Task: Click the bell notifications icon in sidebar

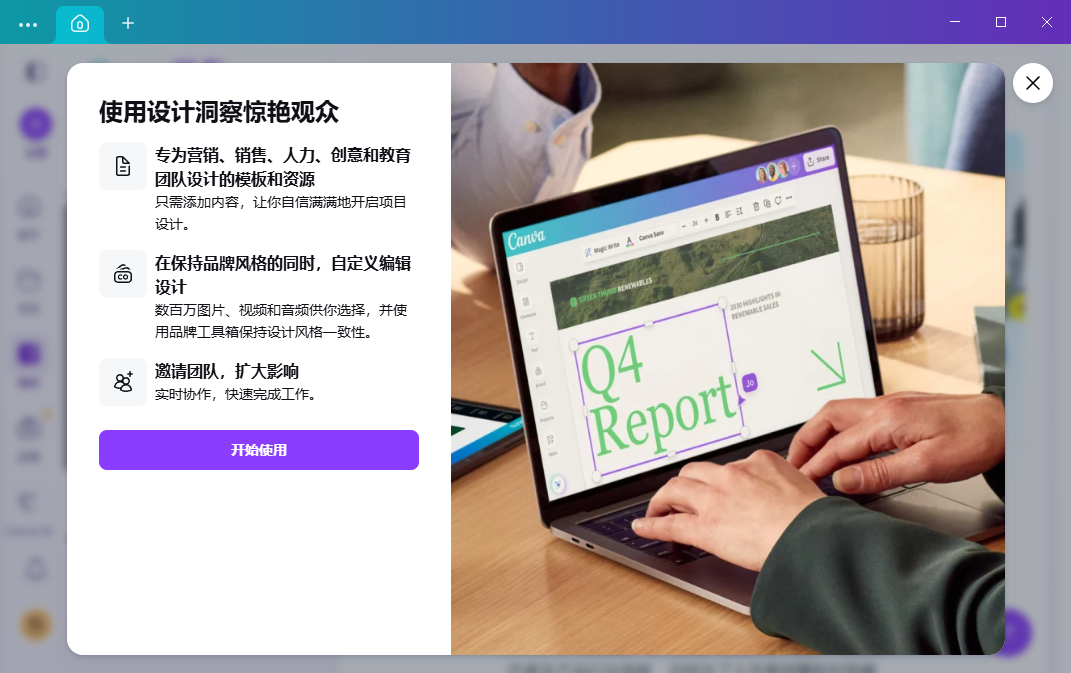Action: [36, 569]
